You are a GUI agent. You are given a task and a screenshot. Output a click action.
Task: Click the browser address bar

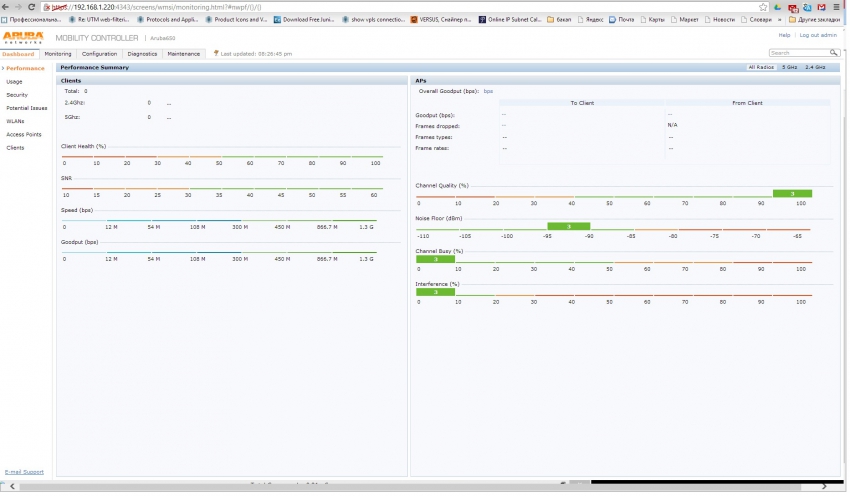point(401,7)
